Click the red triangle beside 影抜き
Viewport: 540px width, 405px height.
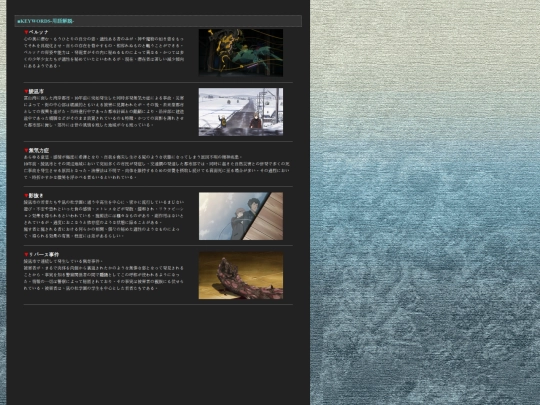pos(26,196)
